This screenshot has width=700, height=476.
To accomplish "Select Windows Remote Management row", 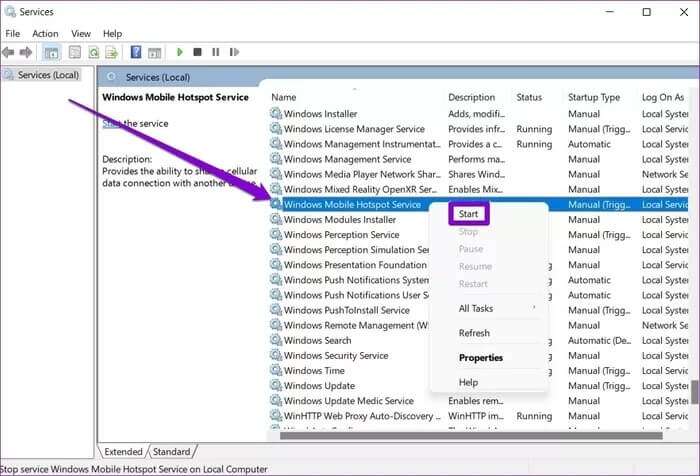I will [x=479, y=326].
